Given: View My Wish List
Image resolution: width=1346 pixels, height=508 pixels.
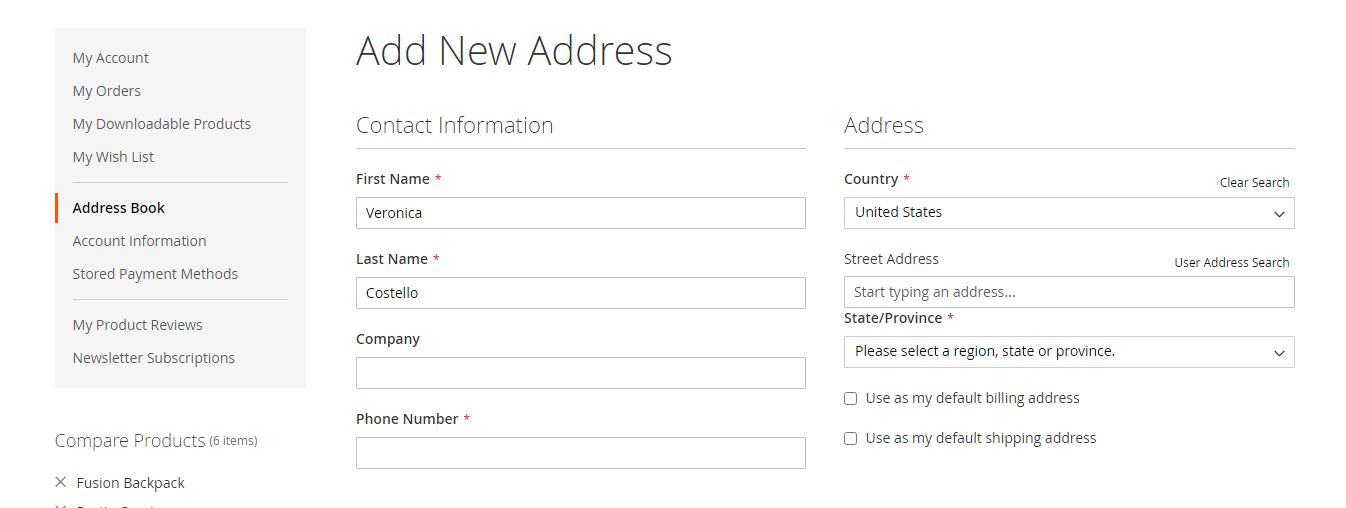Looking at the screenshot, I should [113, 157].
